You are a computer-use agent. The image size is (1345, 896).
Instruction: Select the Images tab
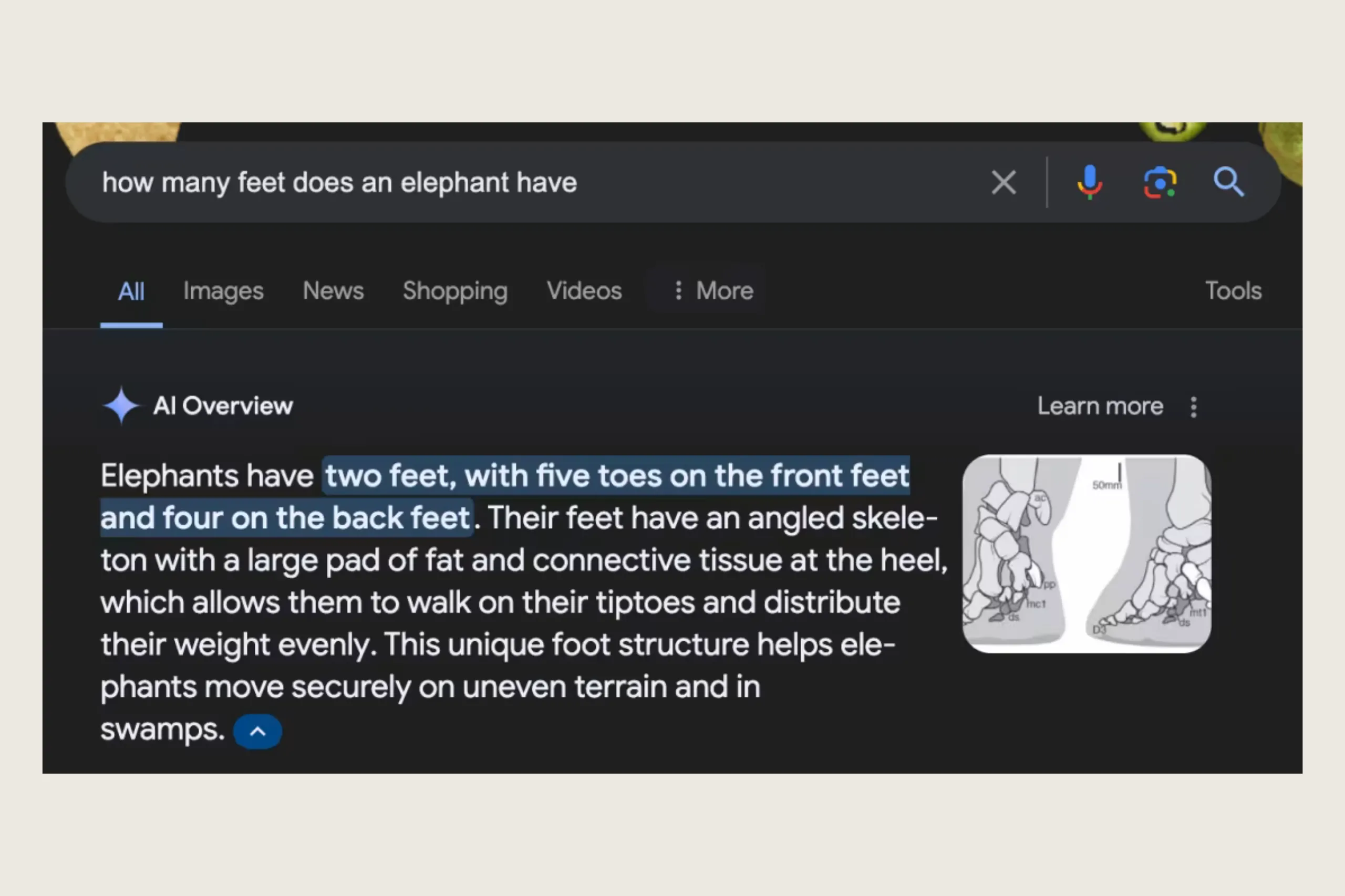coord(222,291)
